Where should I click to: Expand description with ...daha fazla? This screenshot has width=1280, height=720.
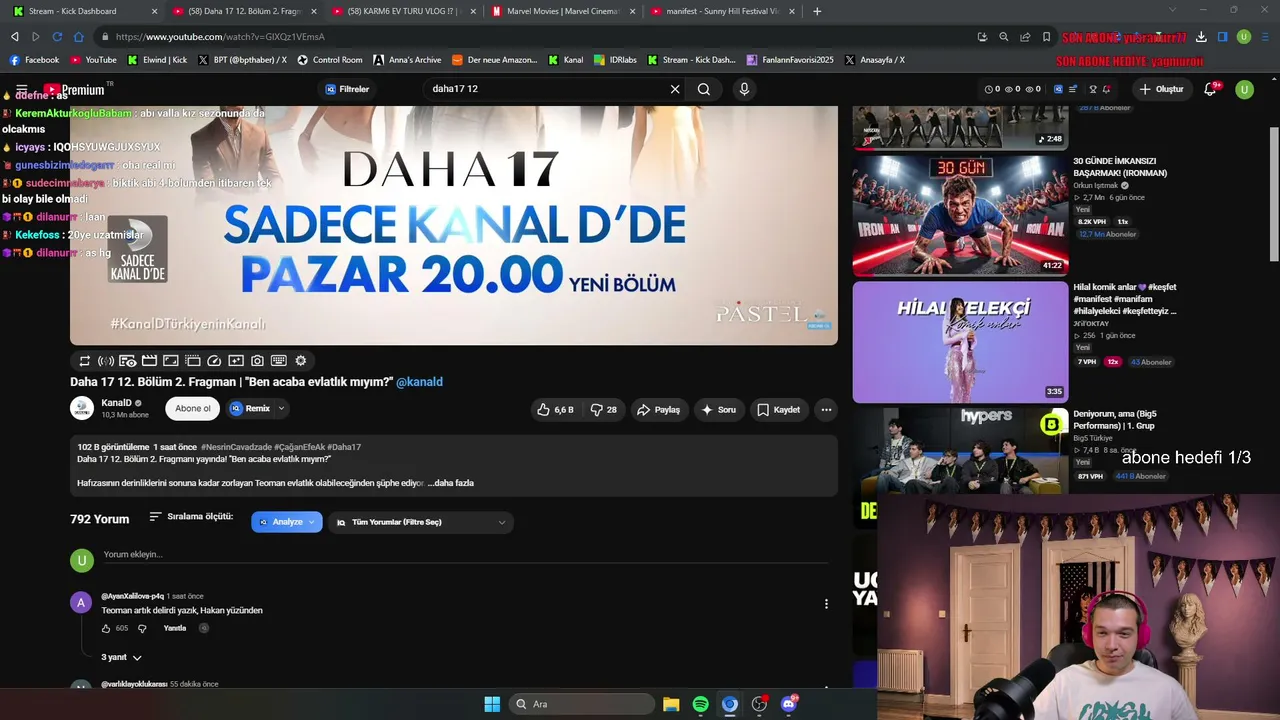pyautogui.click(x=450, y=483)
